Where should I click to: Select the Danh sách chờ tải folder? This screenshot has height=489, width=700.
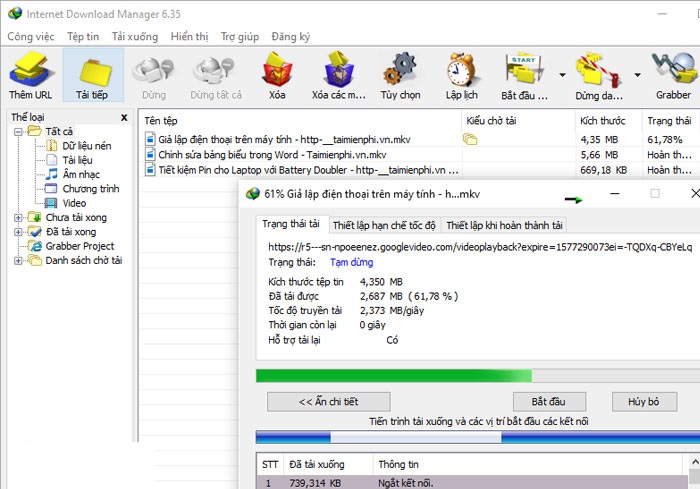(x=75, y=260)
